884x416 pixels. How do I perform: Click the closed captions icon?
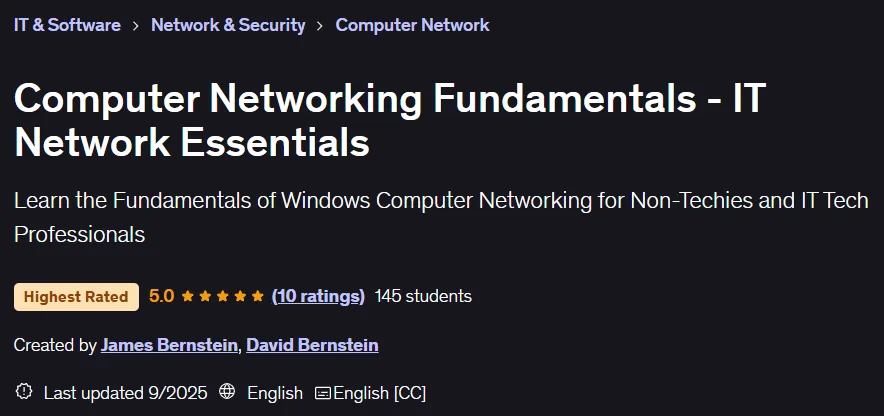(x=322, y=393)
